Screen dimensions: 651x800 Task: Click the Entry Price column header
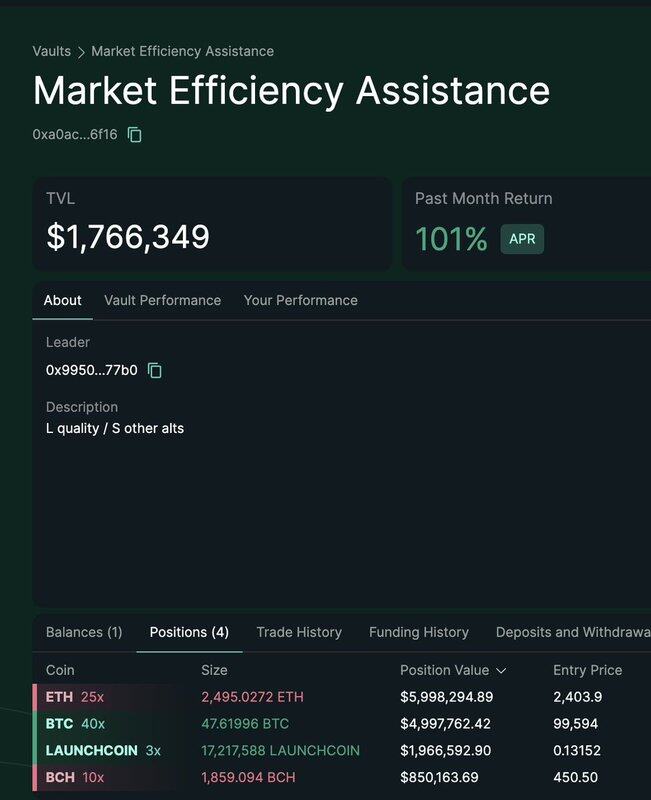(x=587, y=670)
